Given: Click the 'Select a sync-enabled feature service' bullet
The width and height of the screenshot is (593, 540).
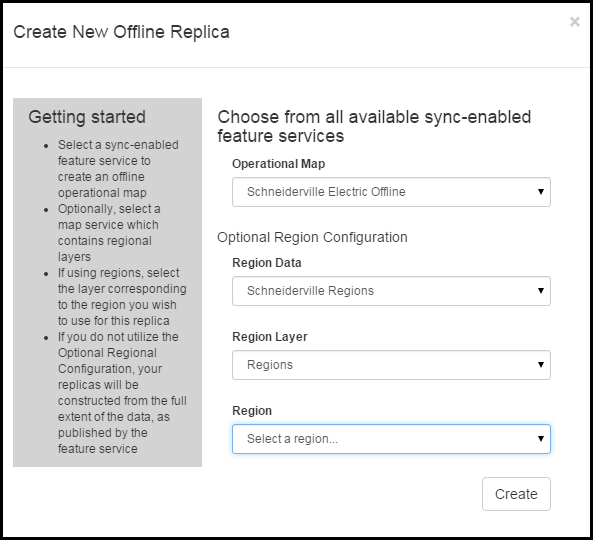Looking at the screenshot, I should 118,169.
